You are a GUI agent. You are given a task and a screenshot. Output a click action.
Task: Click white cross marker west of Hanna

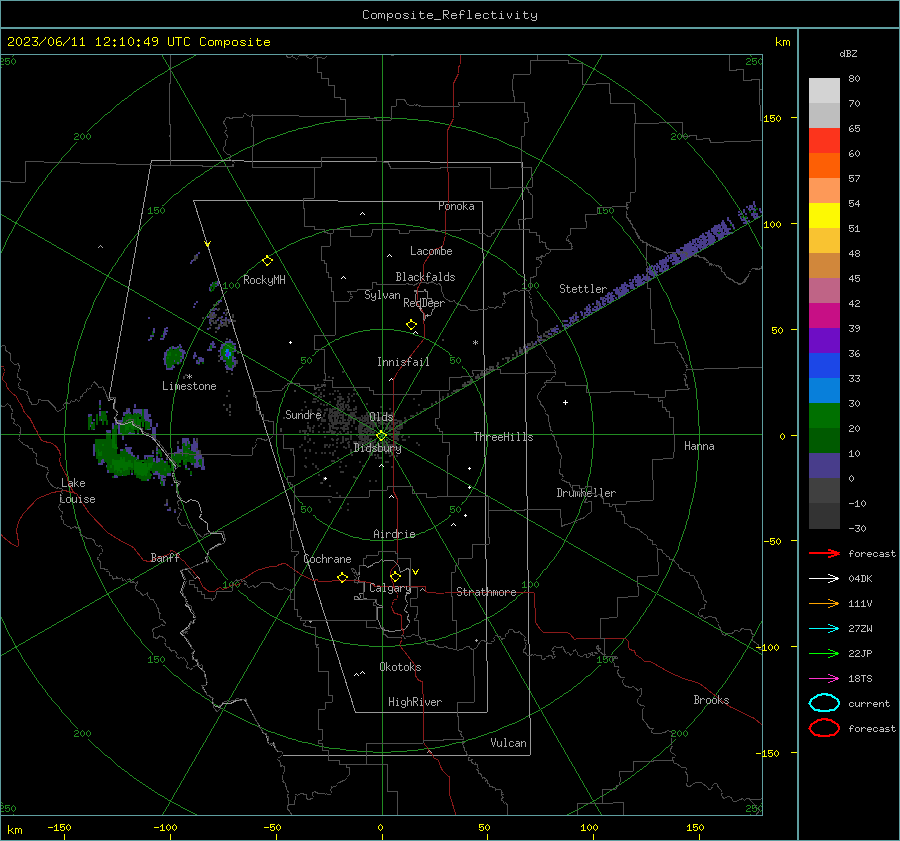(x=565, y=402)
